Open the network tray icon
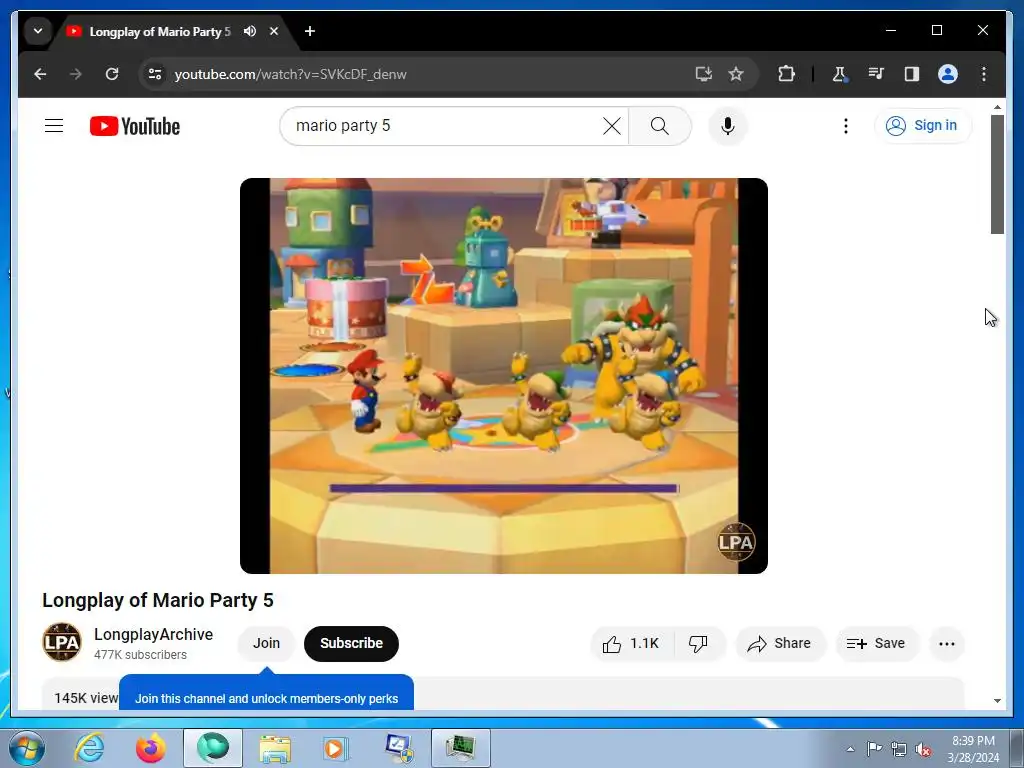Viewport: 1024px width, 768px height. [x=899, y=749]
